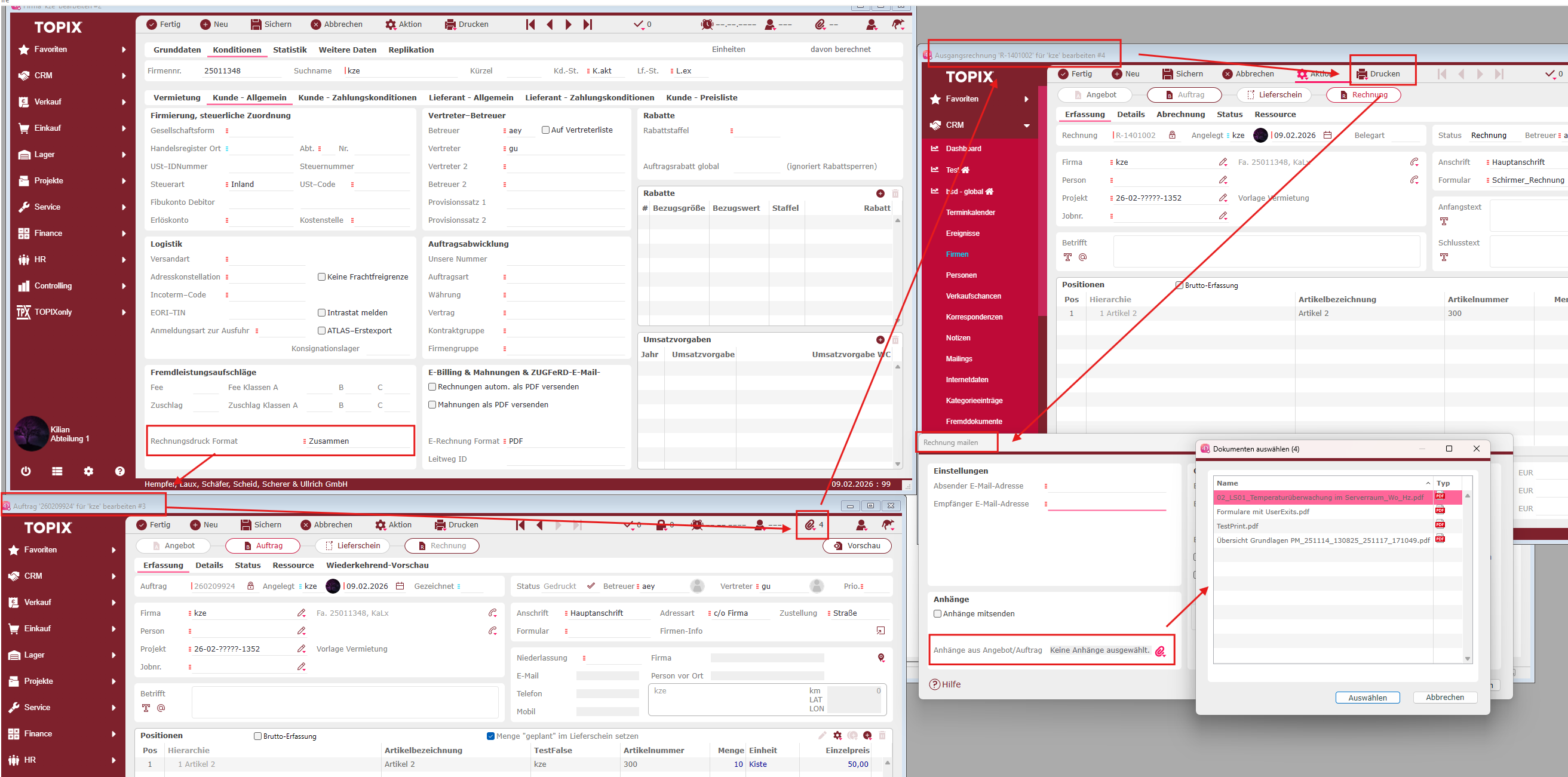
Task: Click the scroll-down arrow of the Rabatte table
Action: (x=898, y=320)
